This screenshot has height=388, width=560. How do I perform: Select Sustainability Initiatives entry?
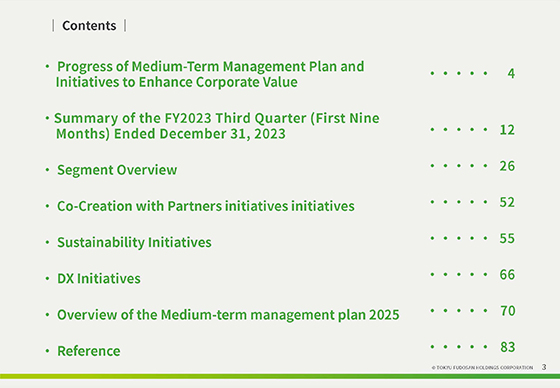134,242
